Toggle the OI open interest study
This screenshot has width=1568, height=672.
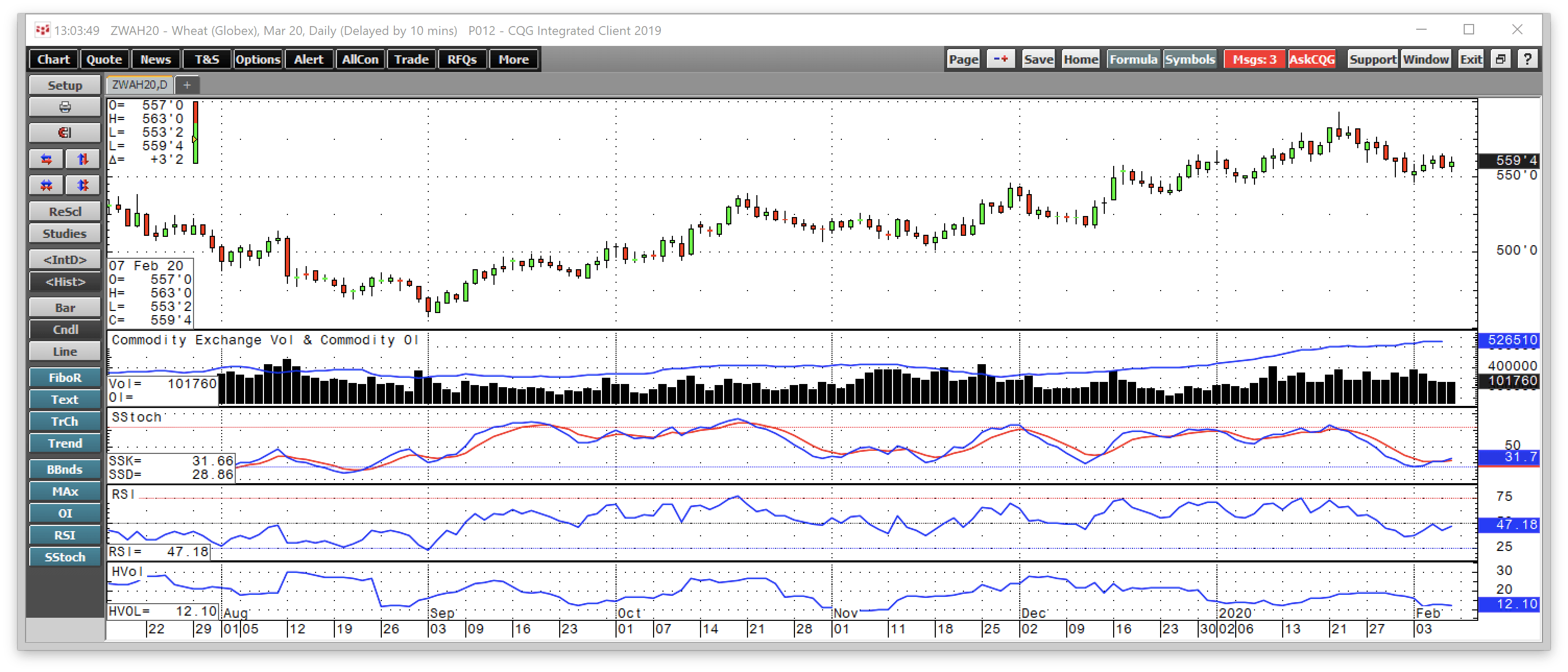pyautogui.click(x=65, y=514)
